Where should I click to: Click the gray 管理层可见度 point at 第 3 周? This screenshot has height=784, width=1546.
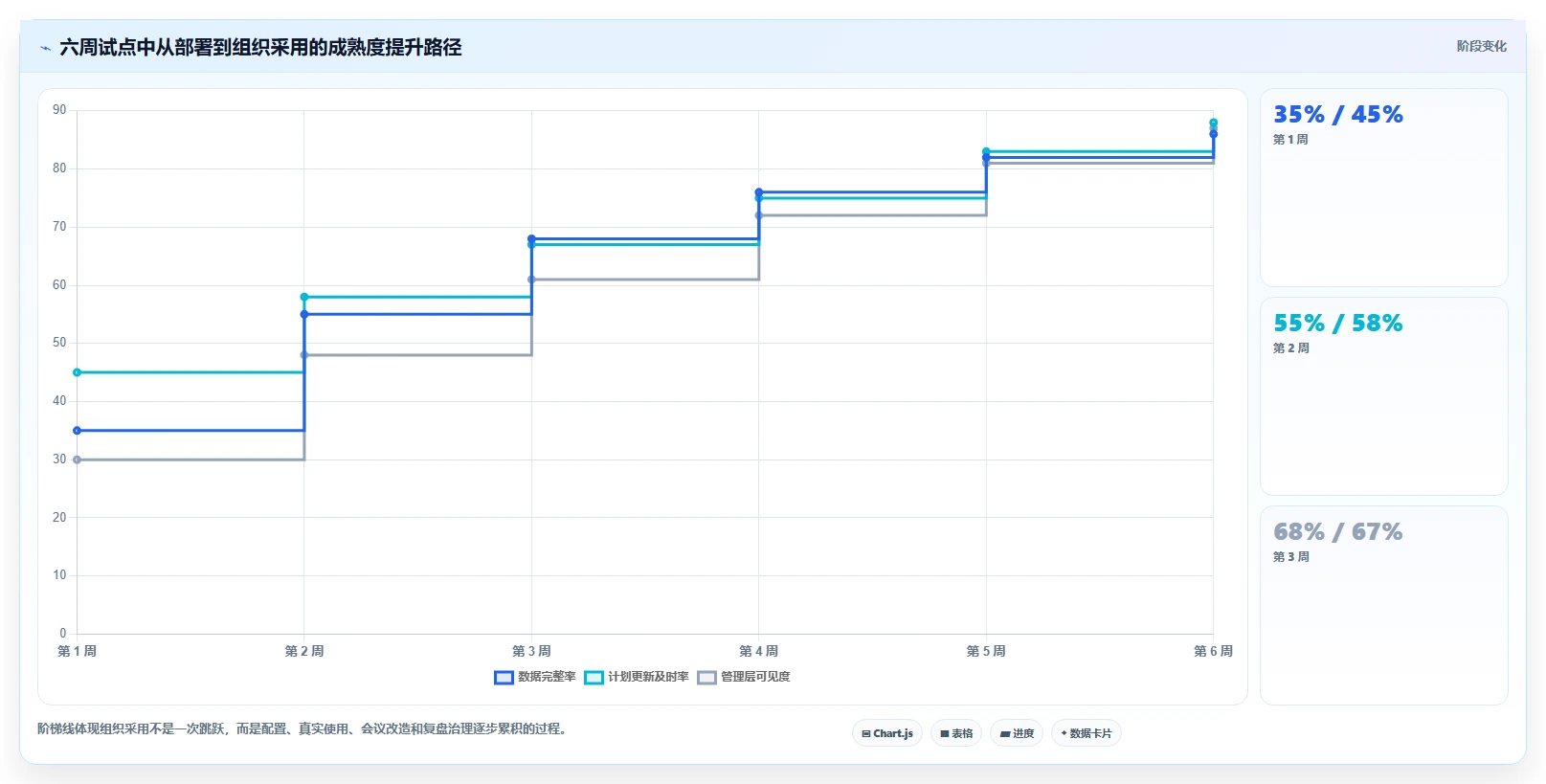[531, 280]
